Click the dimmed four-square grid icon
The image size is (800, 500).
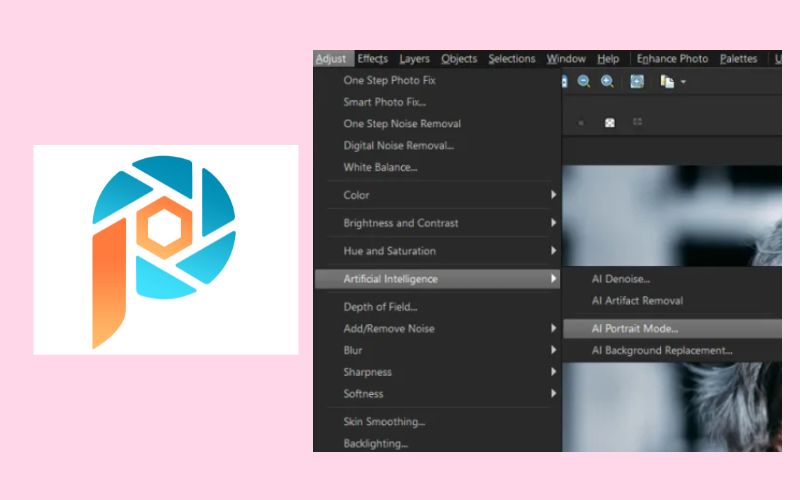637,121
